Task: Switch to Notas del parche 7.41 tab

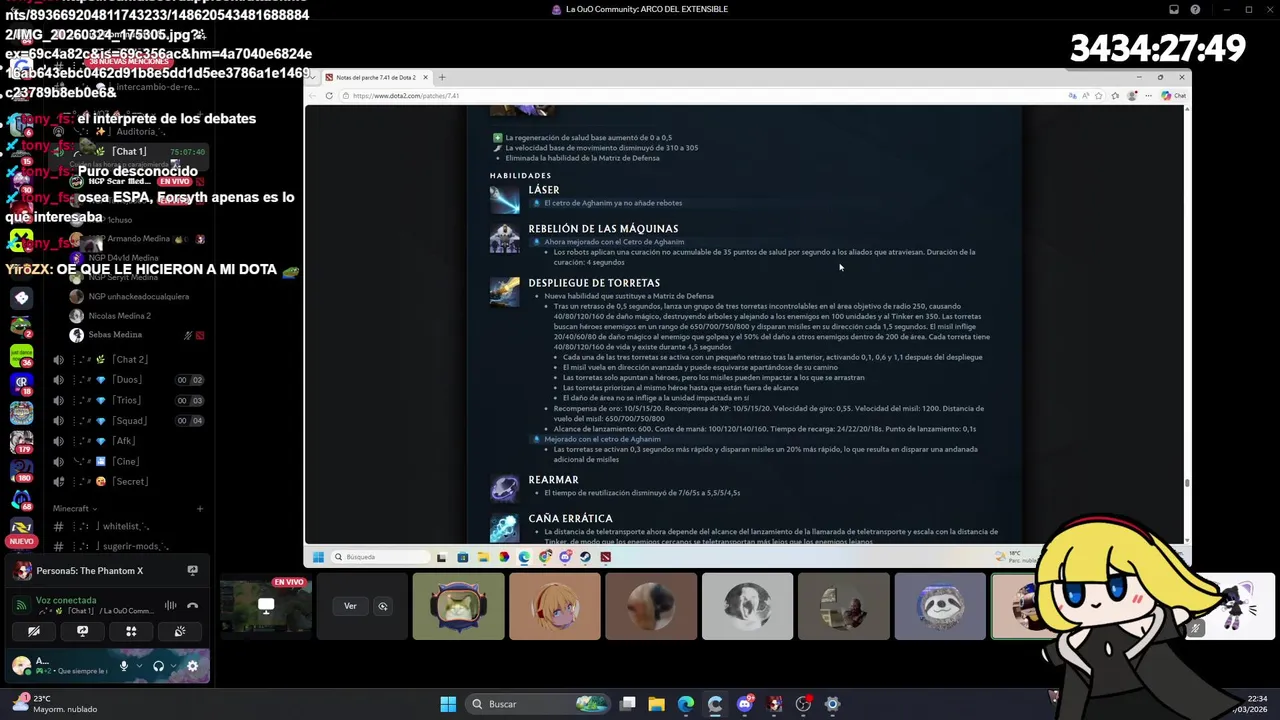Action: point(375,77)
